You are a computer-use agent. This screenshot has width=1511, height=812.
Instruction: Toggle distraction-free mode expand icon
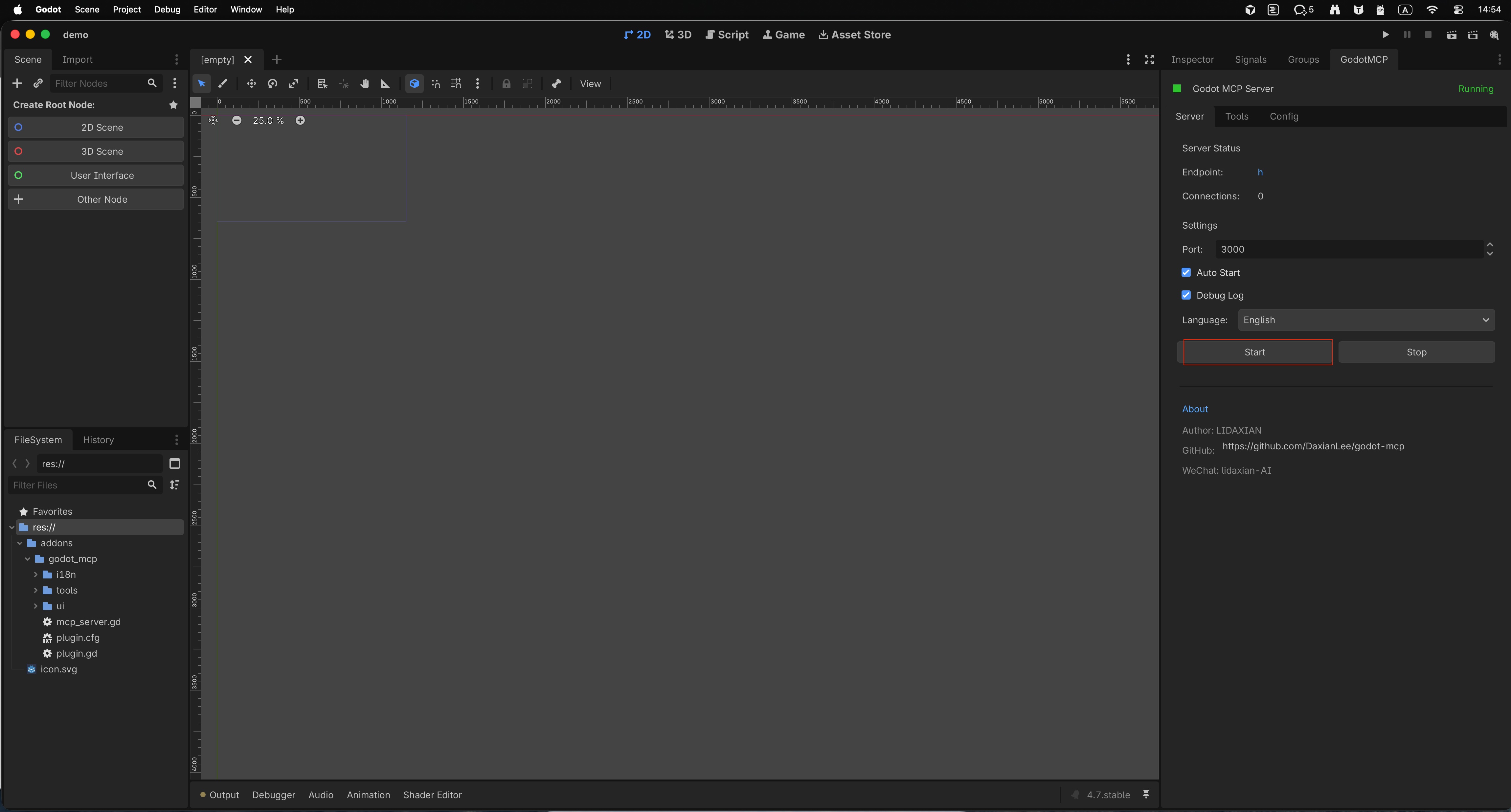[x=1149, y=59]
